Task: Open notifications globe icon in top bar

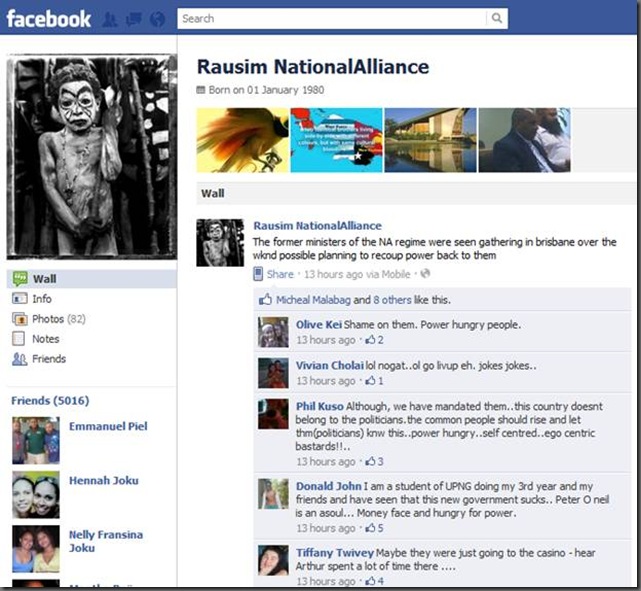Action: [157, 19]
